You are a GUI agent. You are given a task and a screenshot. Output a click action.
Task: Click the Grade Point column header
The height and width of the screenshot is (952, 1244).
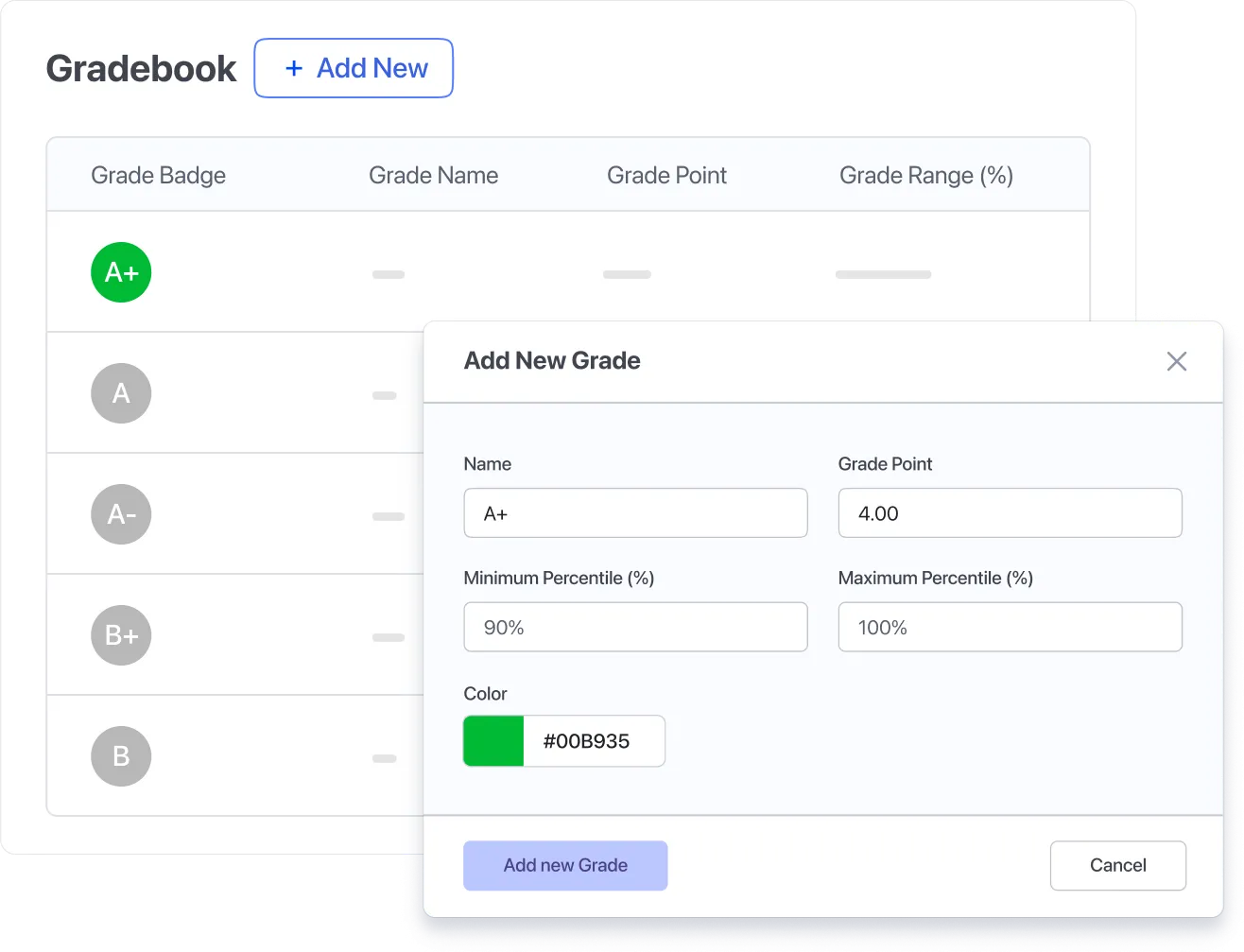pos(666,176)
